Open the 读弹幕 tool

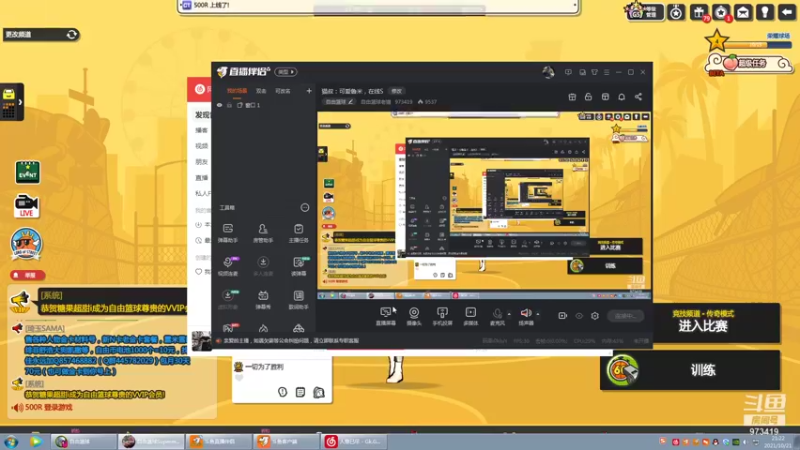pyautogui.click(x=298, y=266)
